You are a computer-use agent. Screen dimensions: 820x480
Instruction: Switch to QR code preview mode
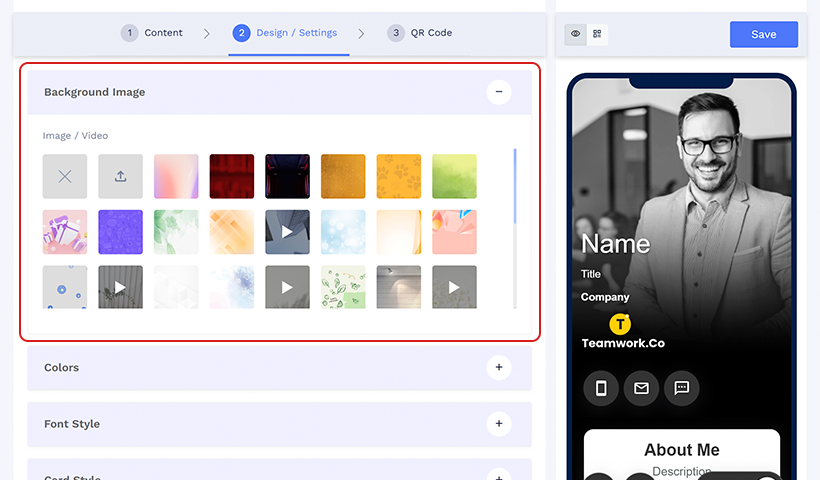point(597,34)
